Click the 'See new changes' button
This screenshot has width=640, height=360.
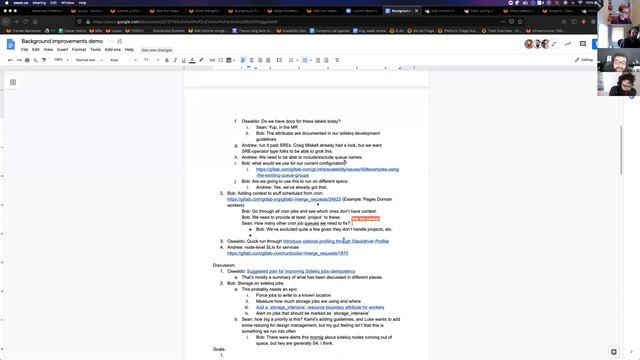(x=157, y=50)
